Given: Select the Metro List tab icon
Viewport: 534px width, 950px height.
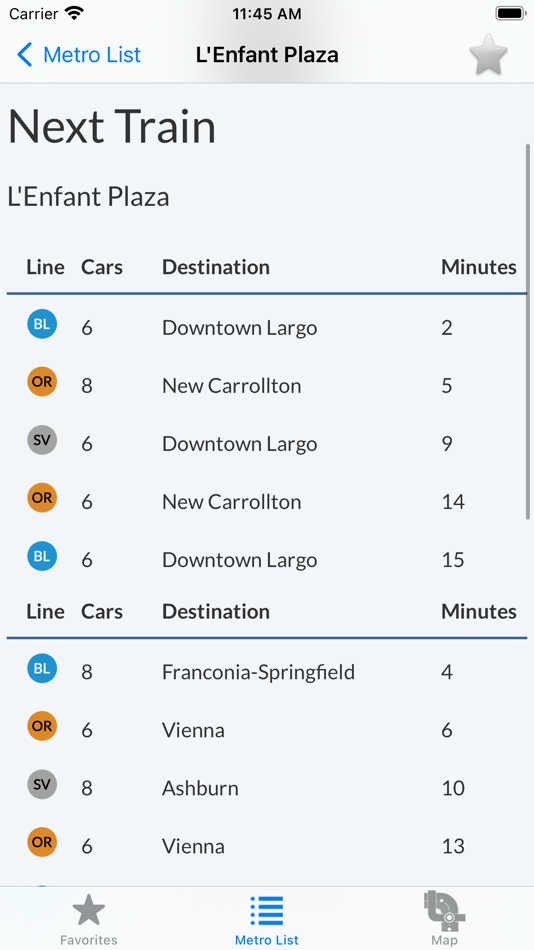Looking at the screenshot, I should pos(267,911).
